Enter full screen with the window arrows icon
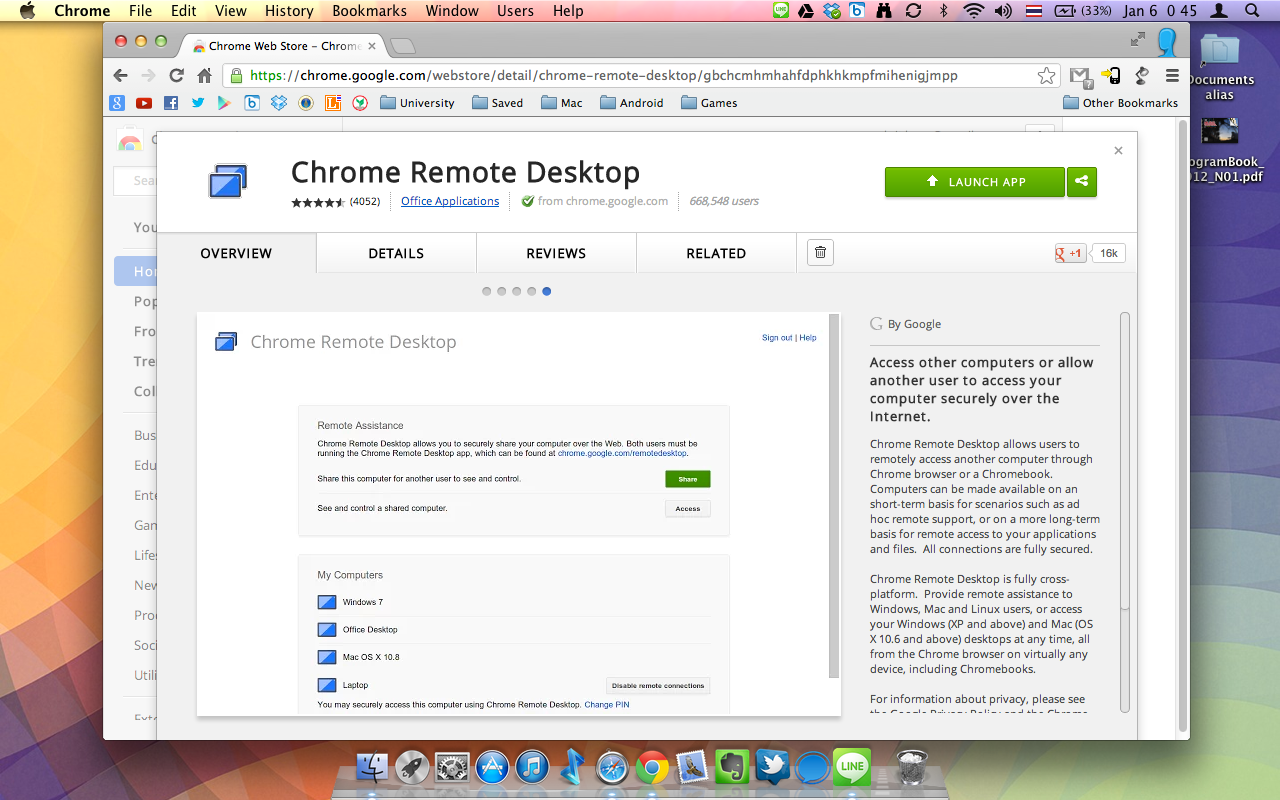The height and width of the screenshot is (800, 1280). point(1138,39)
